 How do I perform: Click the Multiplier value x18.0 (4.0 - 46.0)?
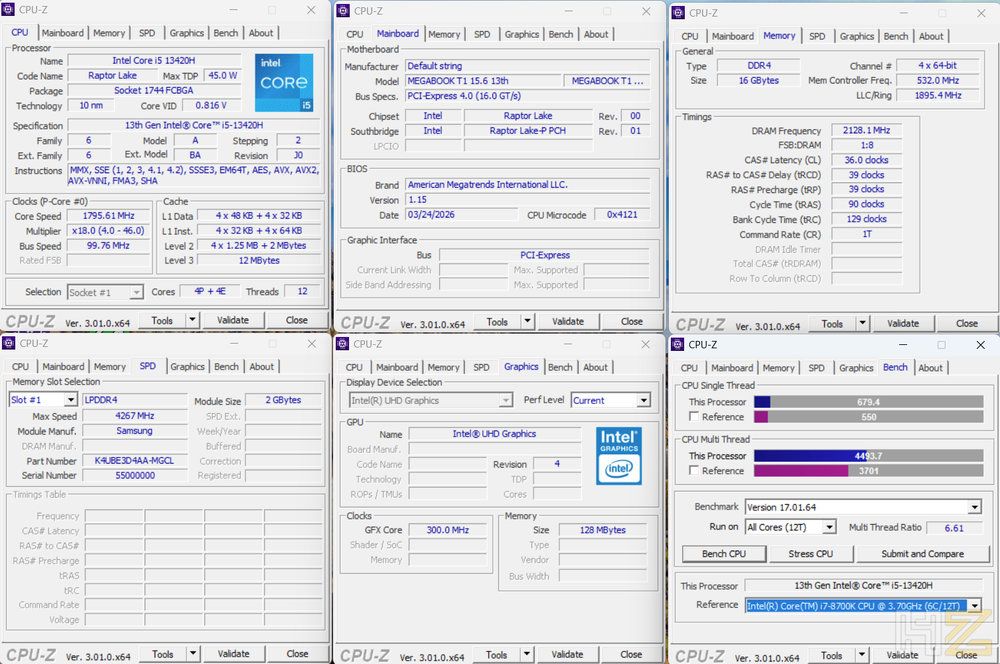pyautogui.click(x=108, y=231)
